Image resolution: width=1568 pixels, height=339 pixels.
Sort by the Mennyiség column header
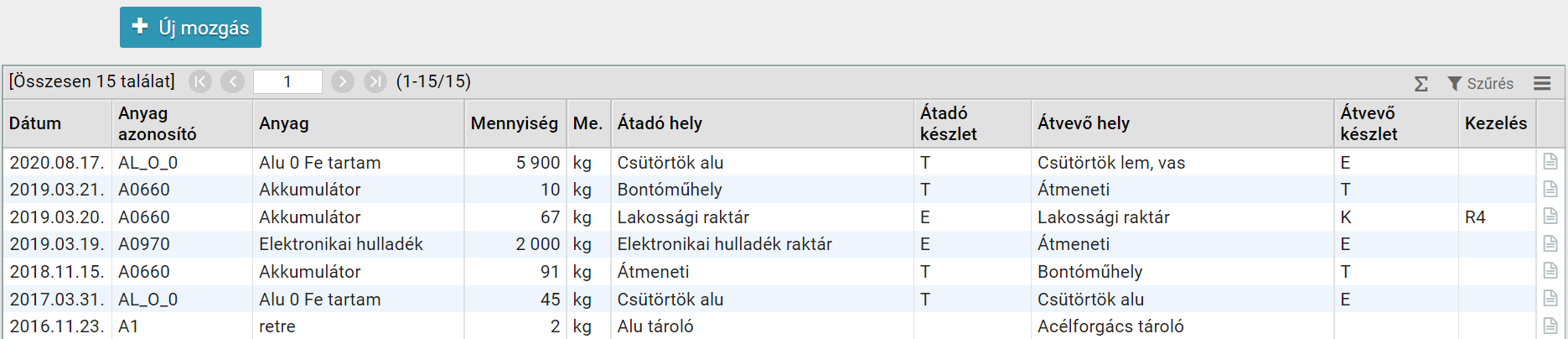pos(514,123)
